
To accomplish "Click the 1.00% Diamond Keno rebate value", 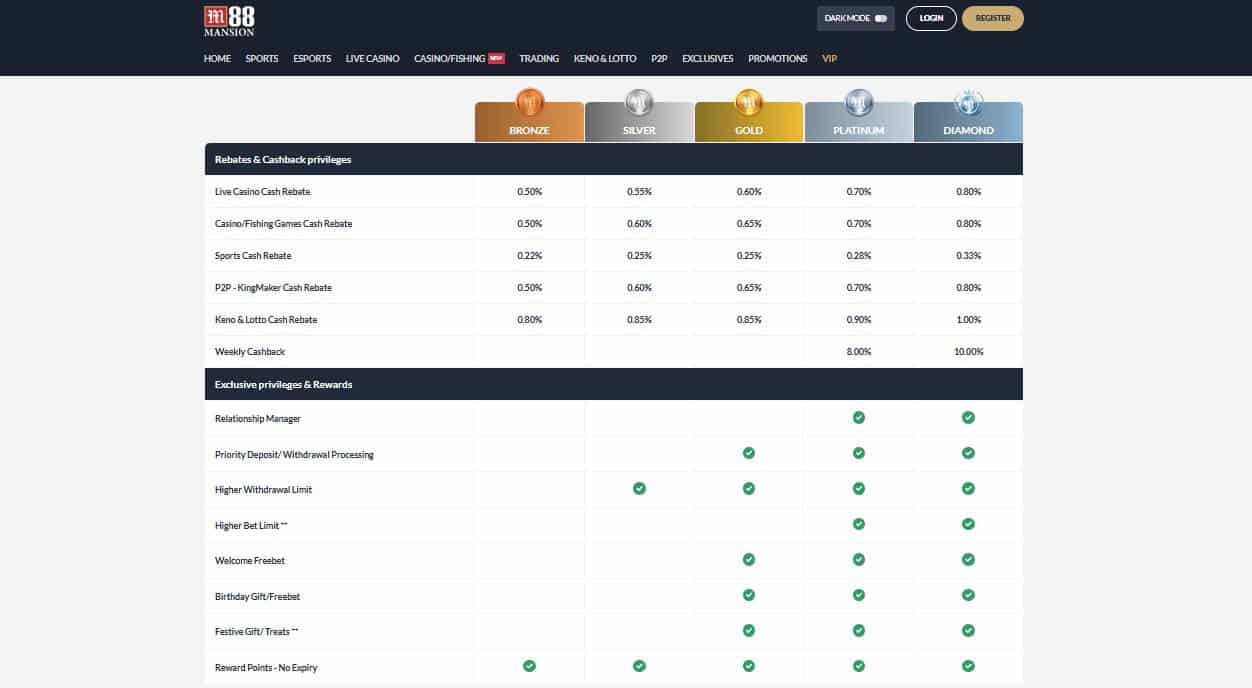I will pos(968,320).
